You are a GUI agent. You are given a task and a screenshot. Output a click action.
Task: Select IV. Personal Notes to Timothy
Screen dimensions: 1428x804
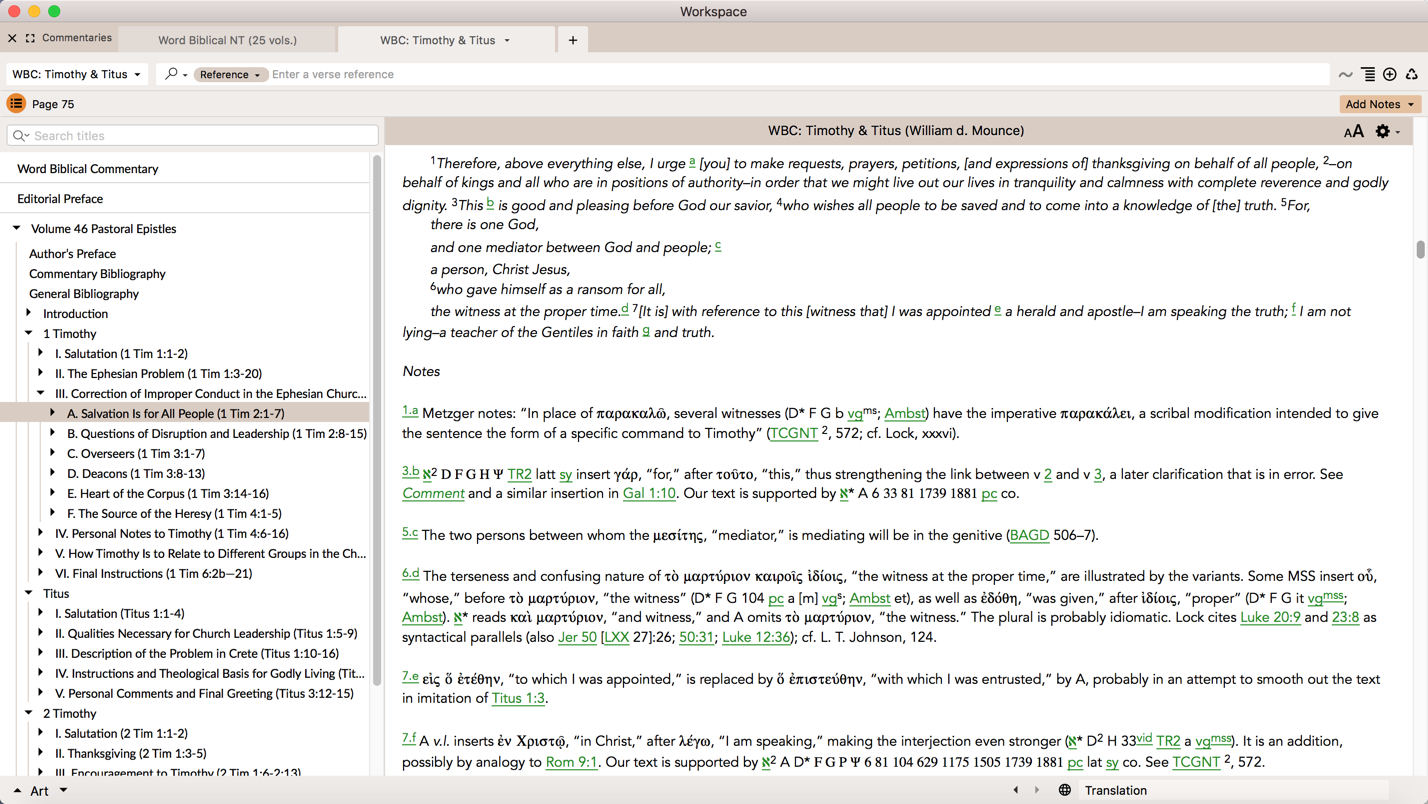172,534
